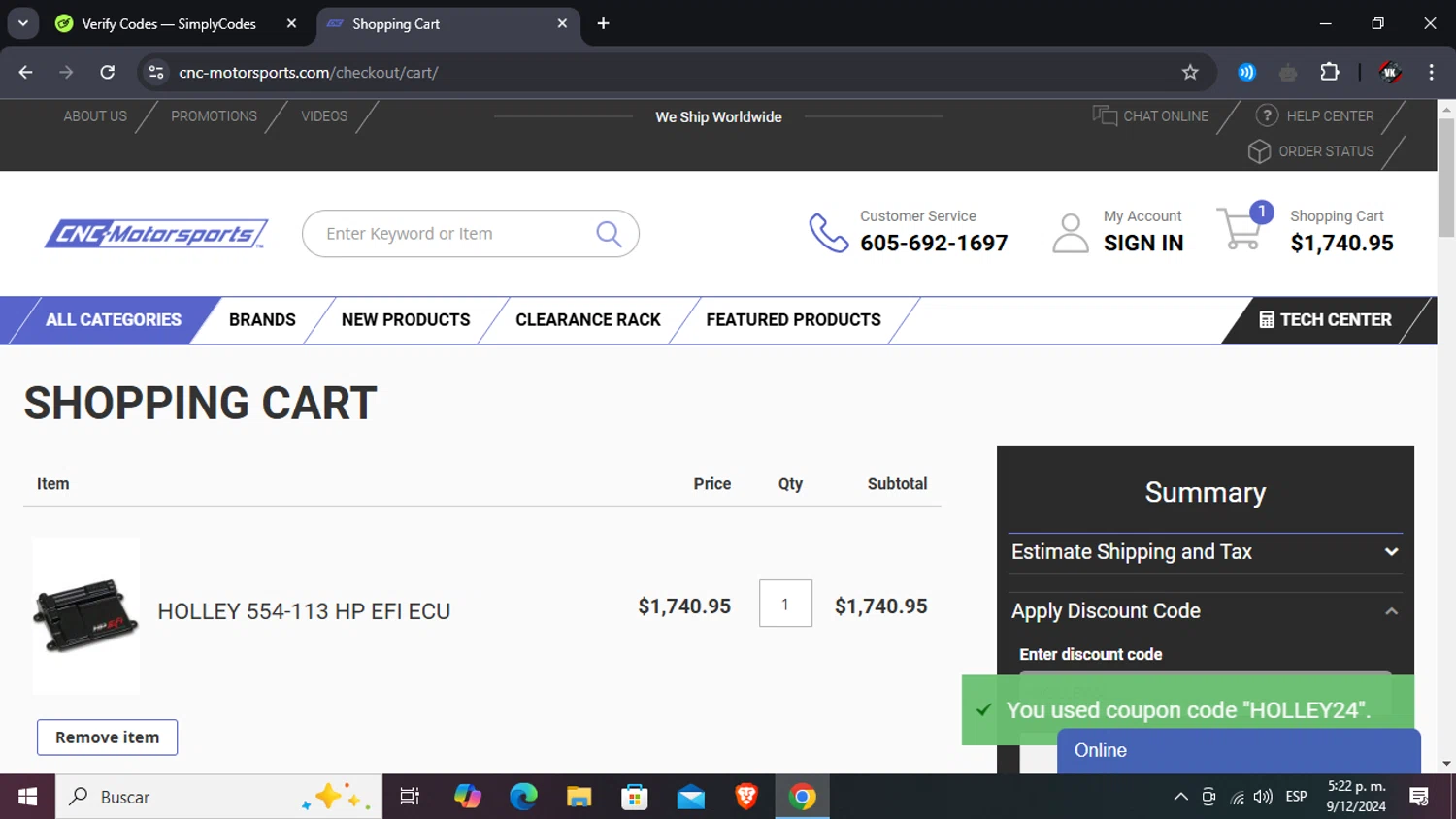Open the browser extensions puzzle icon

pos(1330,72)
